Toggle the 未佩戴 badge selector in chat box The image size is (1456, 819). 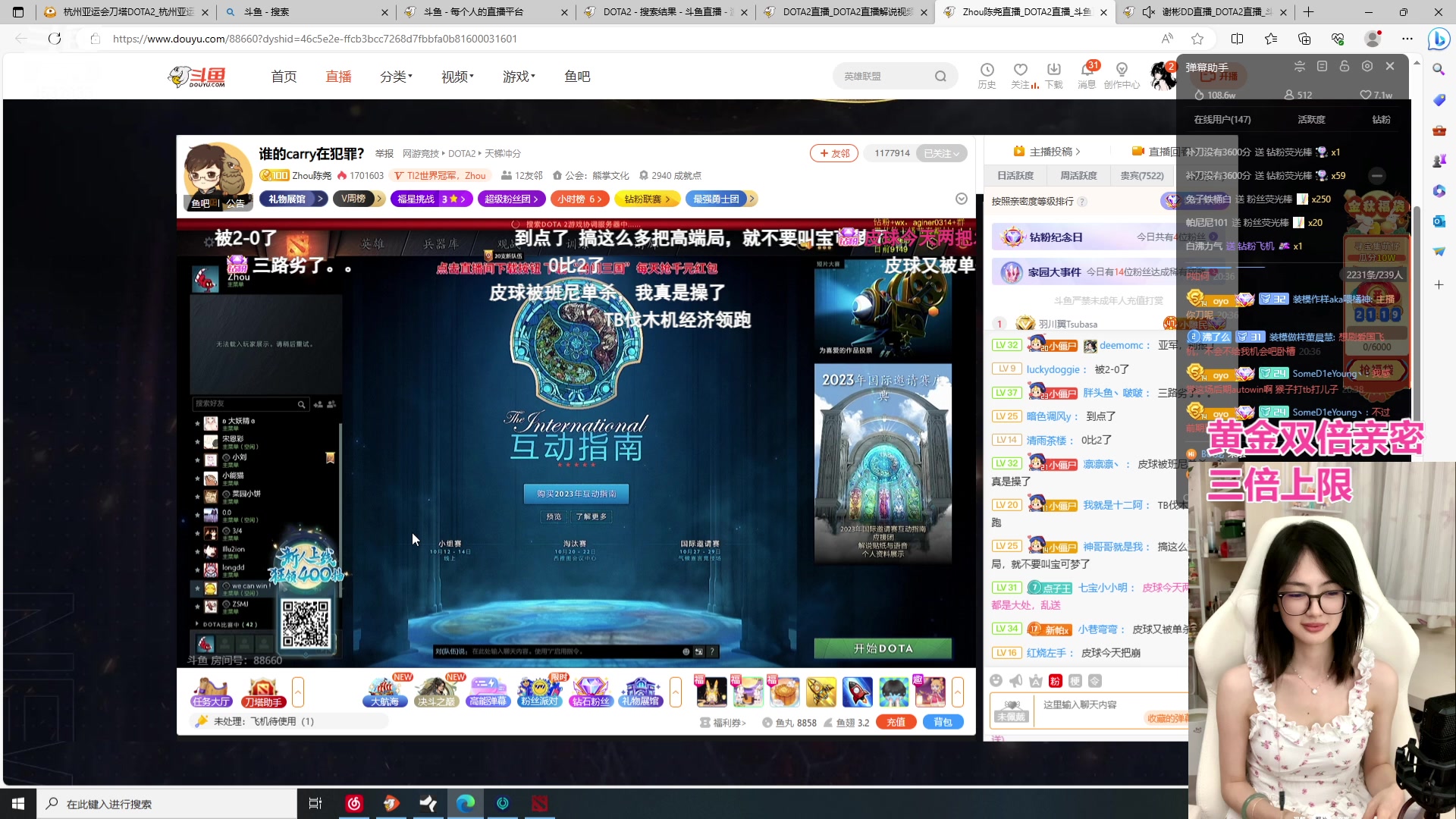pyautogui.click(x=1012, y=711)
